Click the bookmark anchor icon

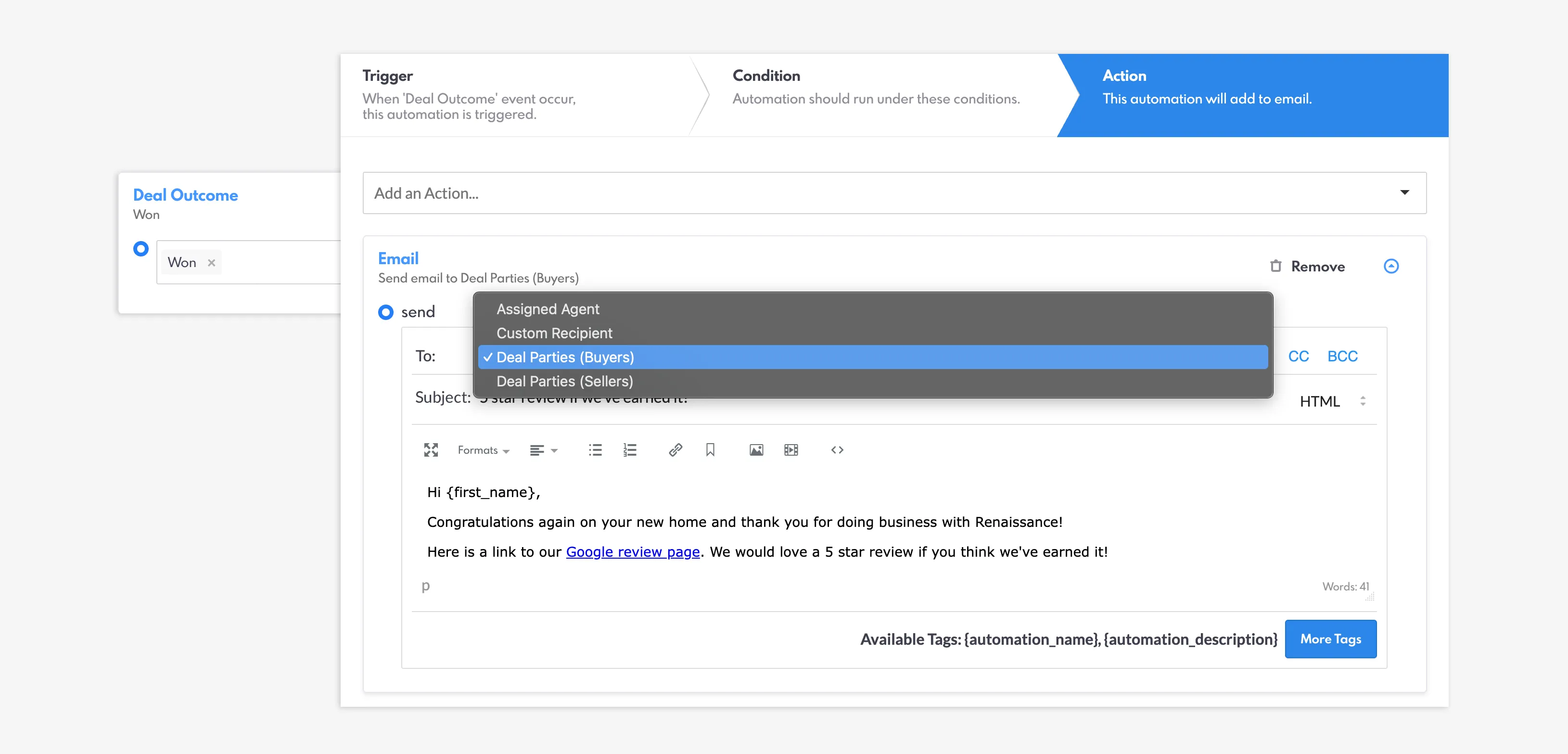(x=710, y=450)
